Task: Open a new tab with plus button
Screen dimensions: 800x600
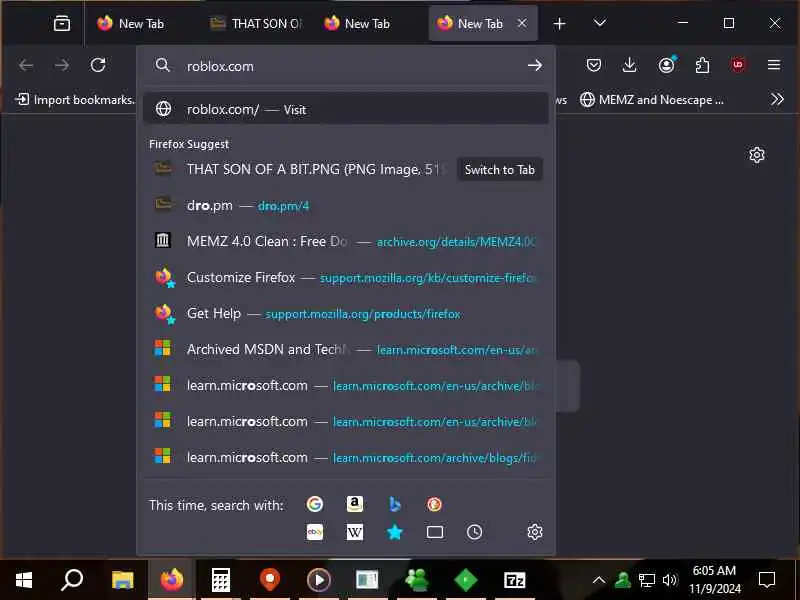Action: pos(559,23)
